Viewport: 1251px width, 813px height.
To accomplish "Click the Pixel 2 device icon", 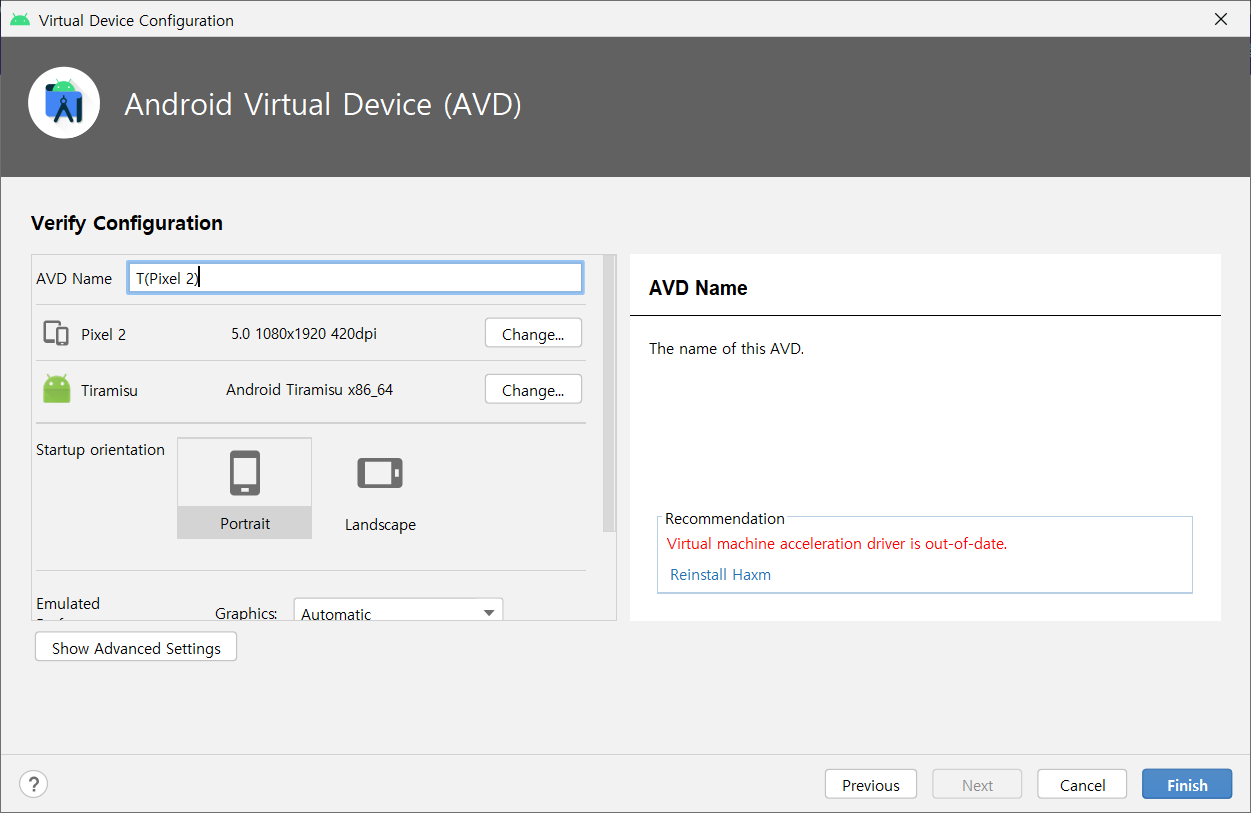I will (56, 334).
